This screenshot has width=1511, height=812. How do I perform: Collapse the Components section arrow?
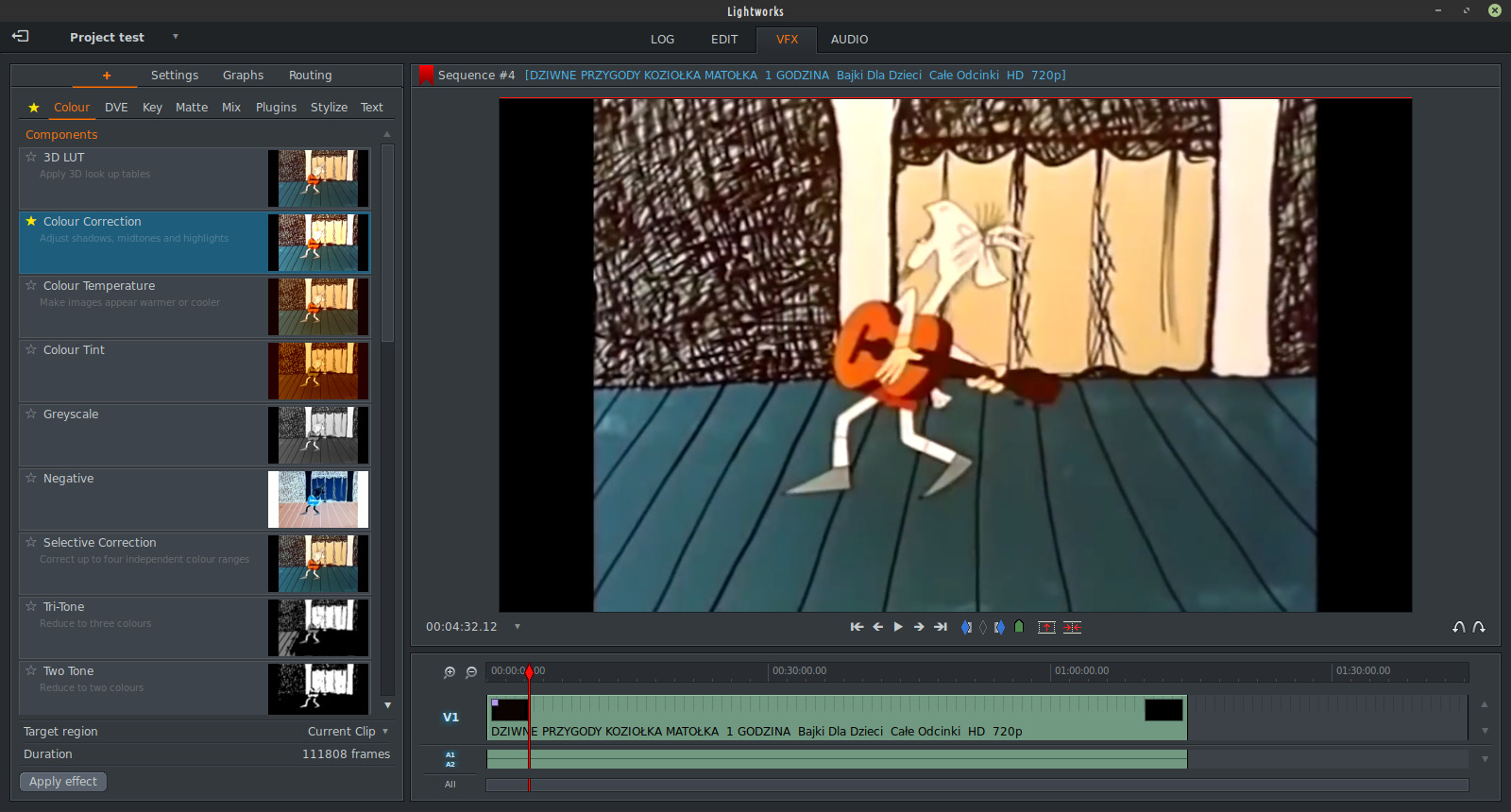[386, 134]
